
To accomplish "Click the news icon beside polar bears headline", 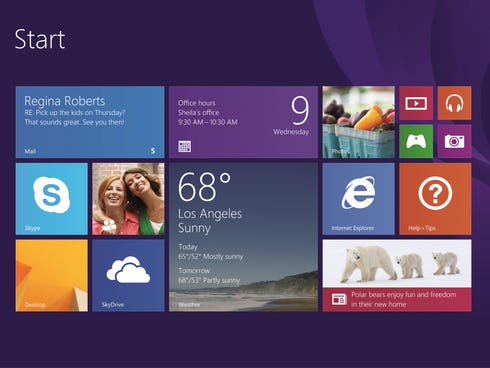I will coord(339,299).
